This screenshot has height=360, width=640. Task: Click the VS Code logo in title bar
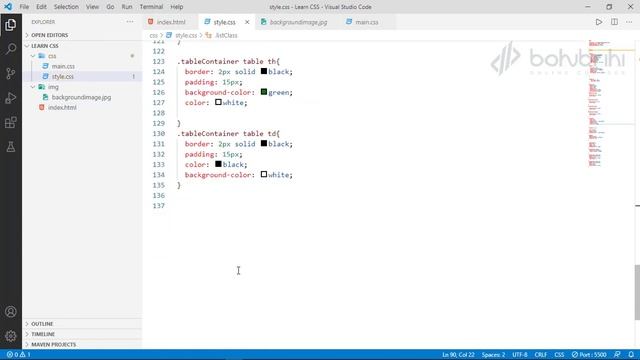pos(8,7)
